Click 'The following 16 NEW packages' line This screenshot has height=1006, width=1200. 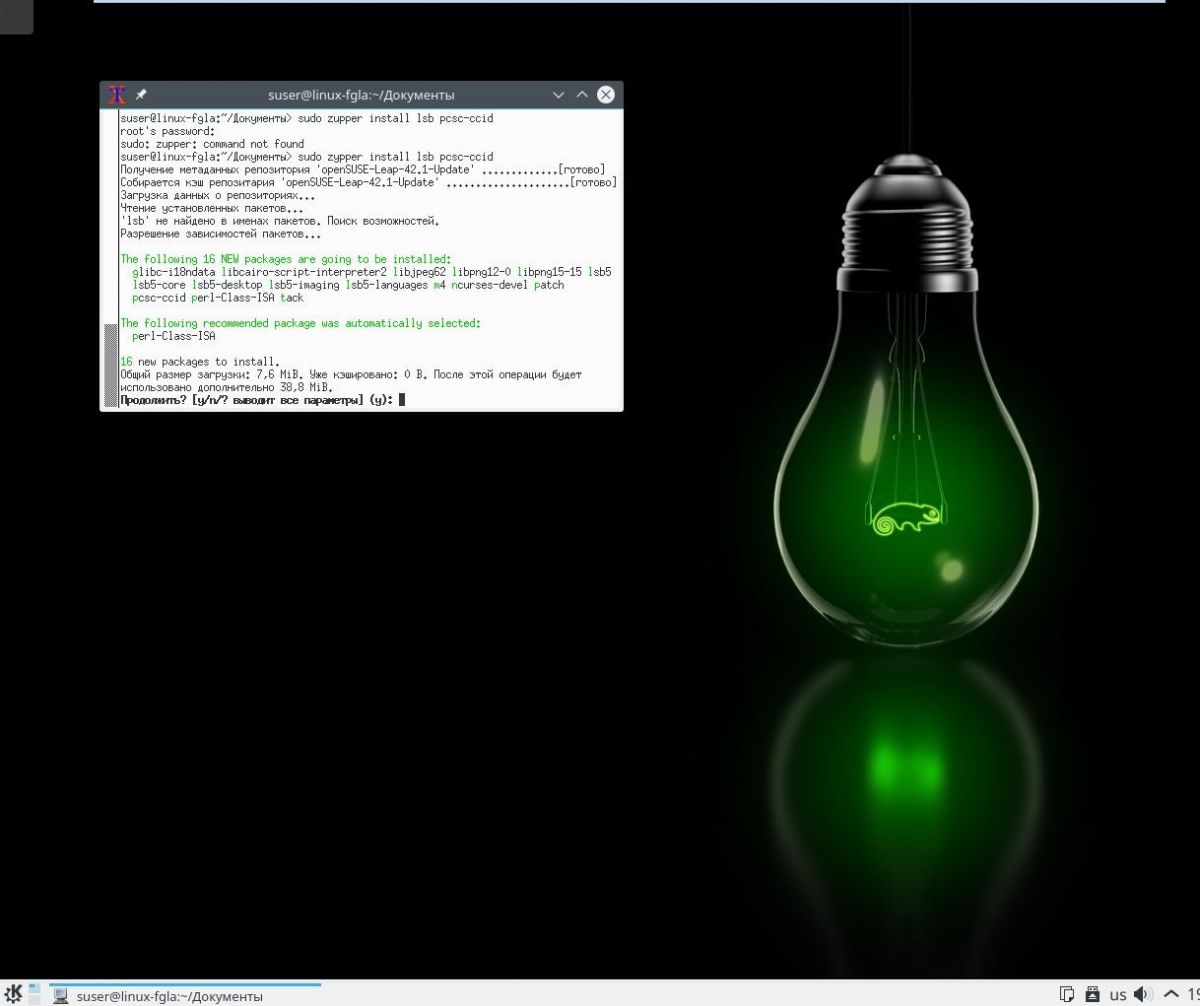tap(286, 259)
